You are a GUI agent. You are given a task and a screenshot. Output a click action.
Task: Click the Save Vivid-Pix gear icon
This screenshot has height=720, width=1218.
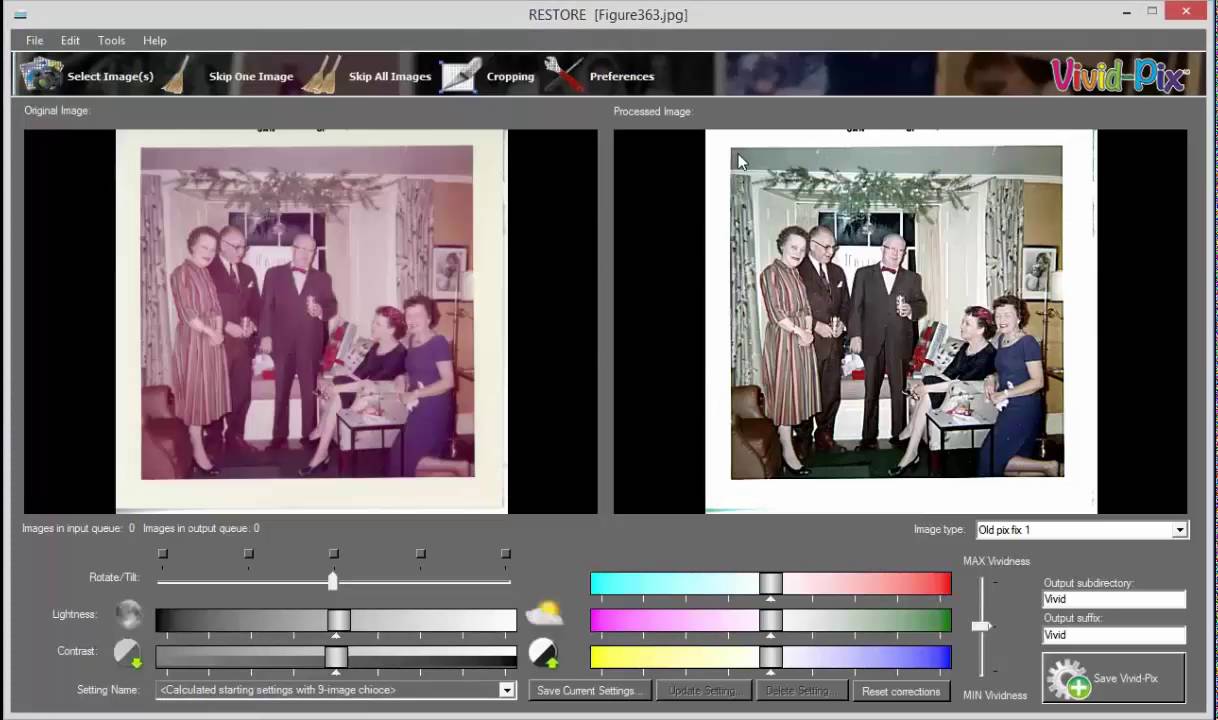tap(1068, 679)
